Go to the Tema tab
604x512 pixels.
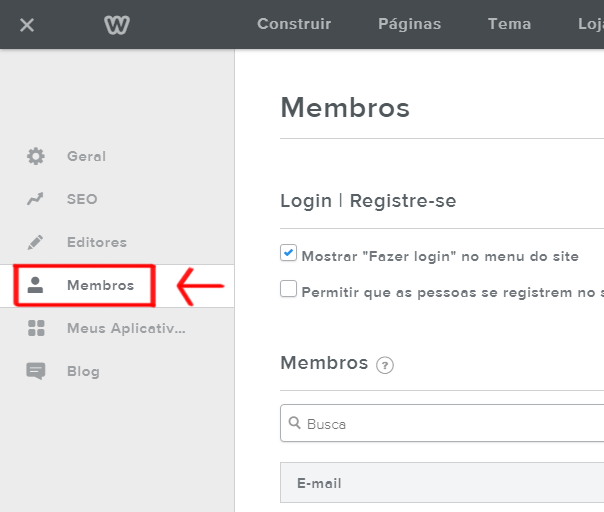coord(509,24)
